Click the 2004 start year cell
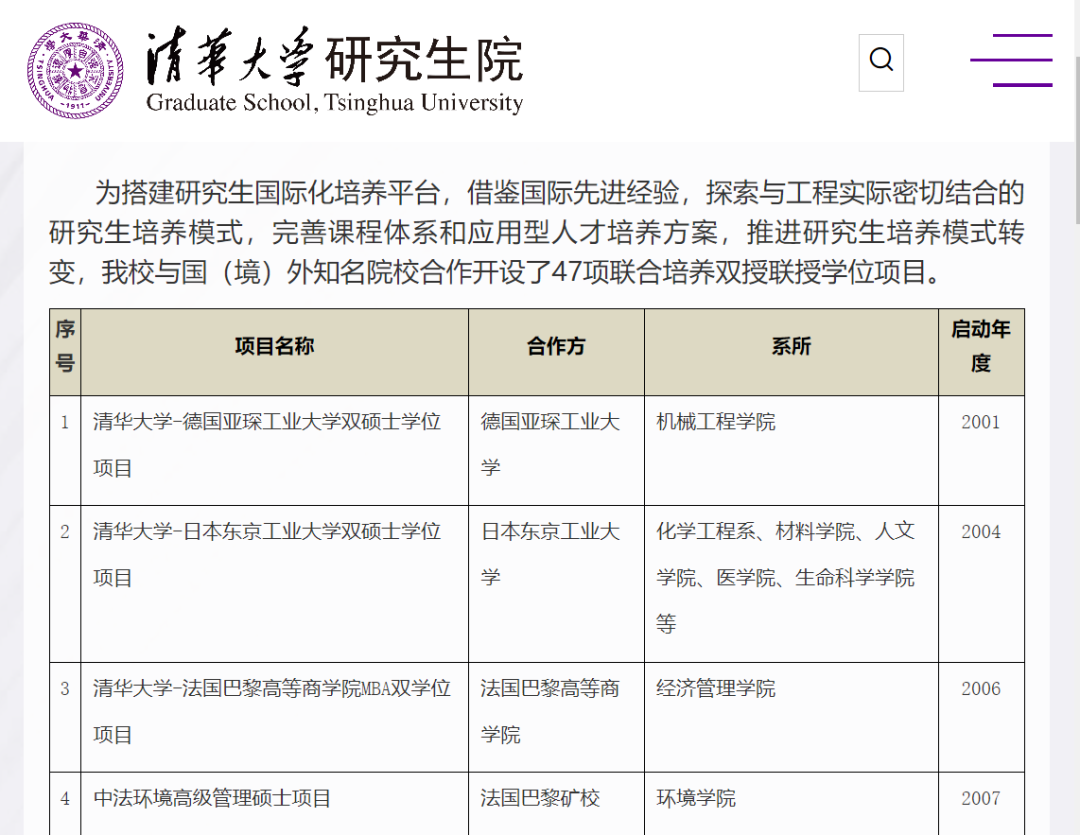 click(x=982, y=584)
